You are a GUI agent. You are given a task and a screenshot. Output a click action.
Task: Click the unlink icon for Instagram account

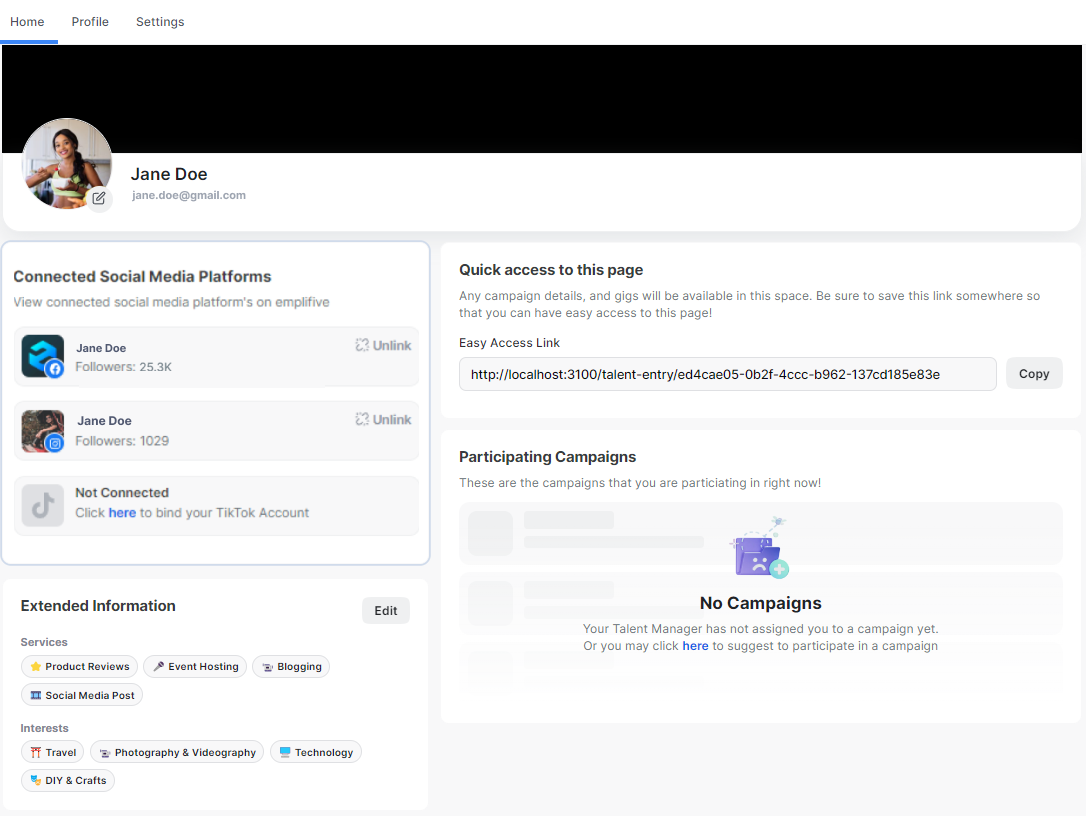pyautogui.click(x=362, y=420)
